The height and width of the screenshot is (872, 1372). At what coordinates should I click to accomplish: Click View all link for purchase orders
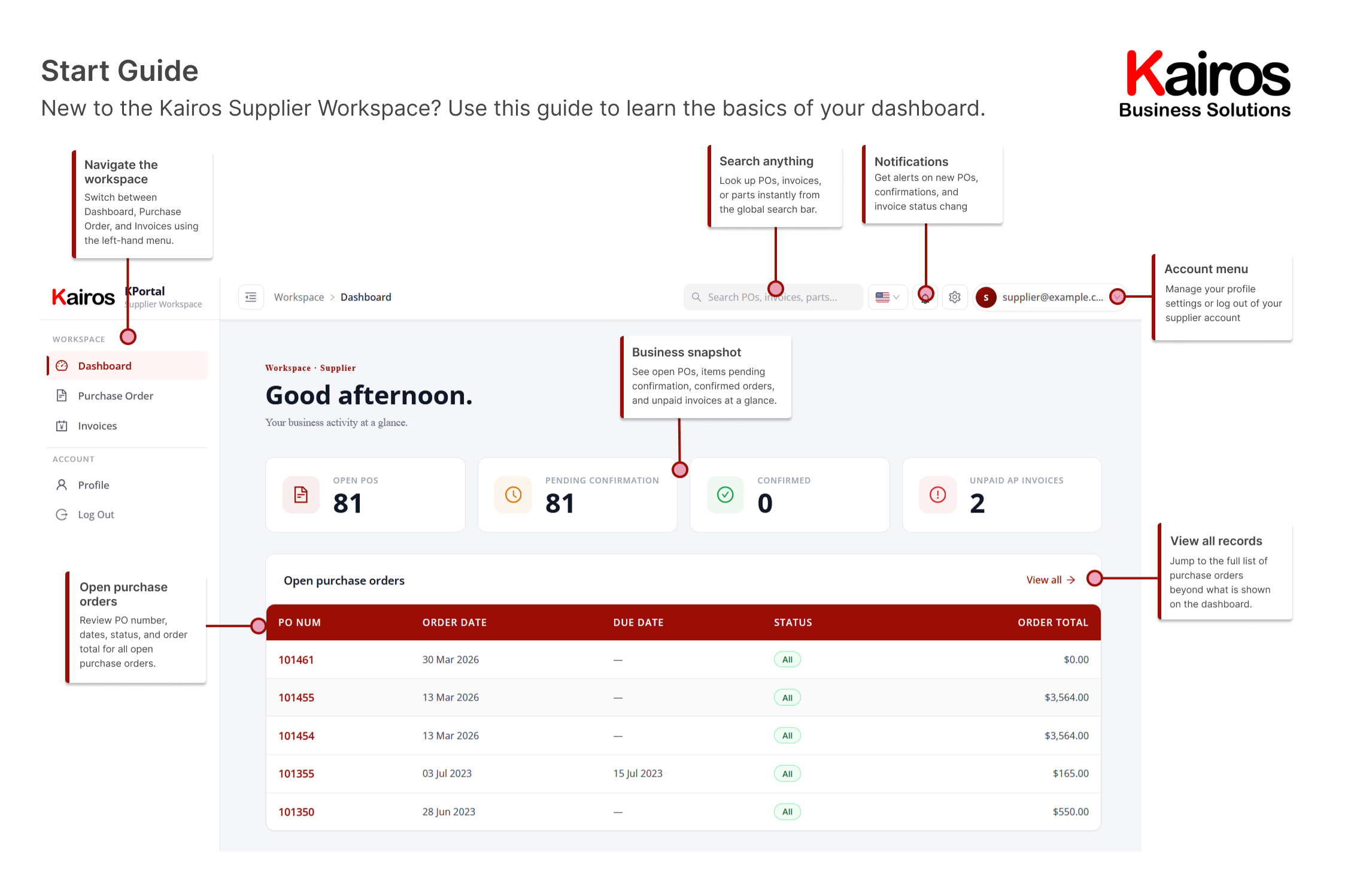pos(1051,580)
